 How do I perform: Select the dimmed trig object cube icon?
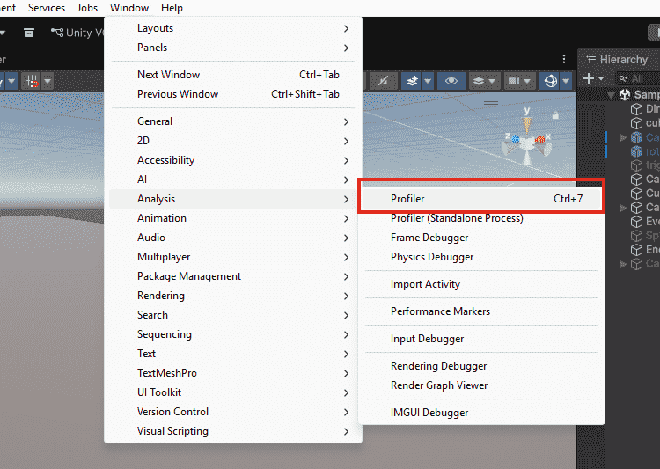(x=636, y=165)
